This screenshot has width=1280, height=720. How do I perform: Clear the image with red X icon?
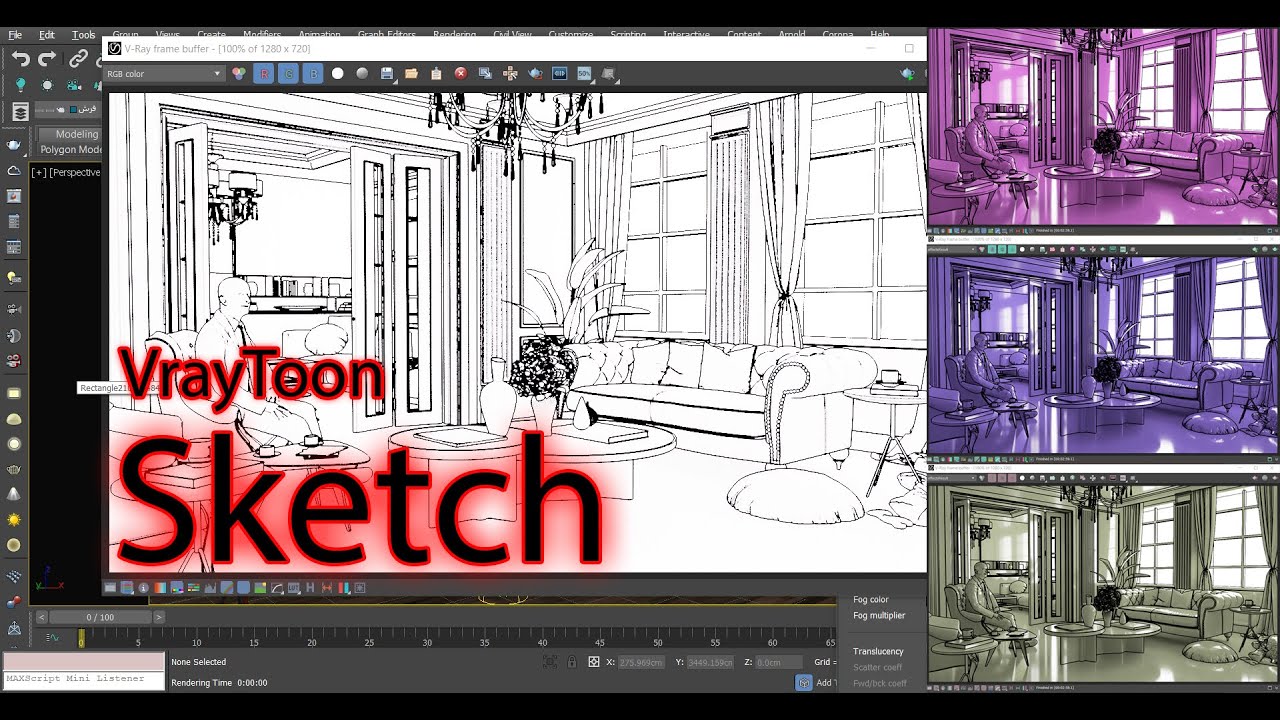click(x=461, y=73)
